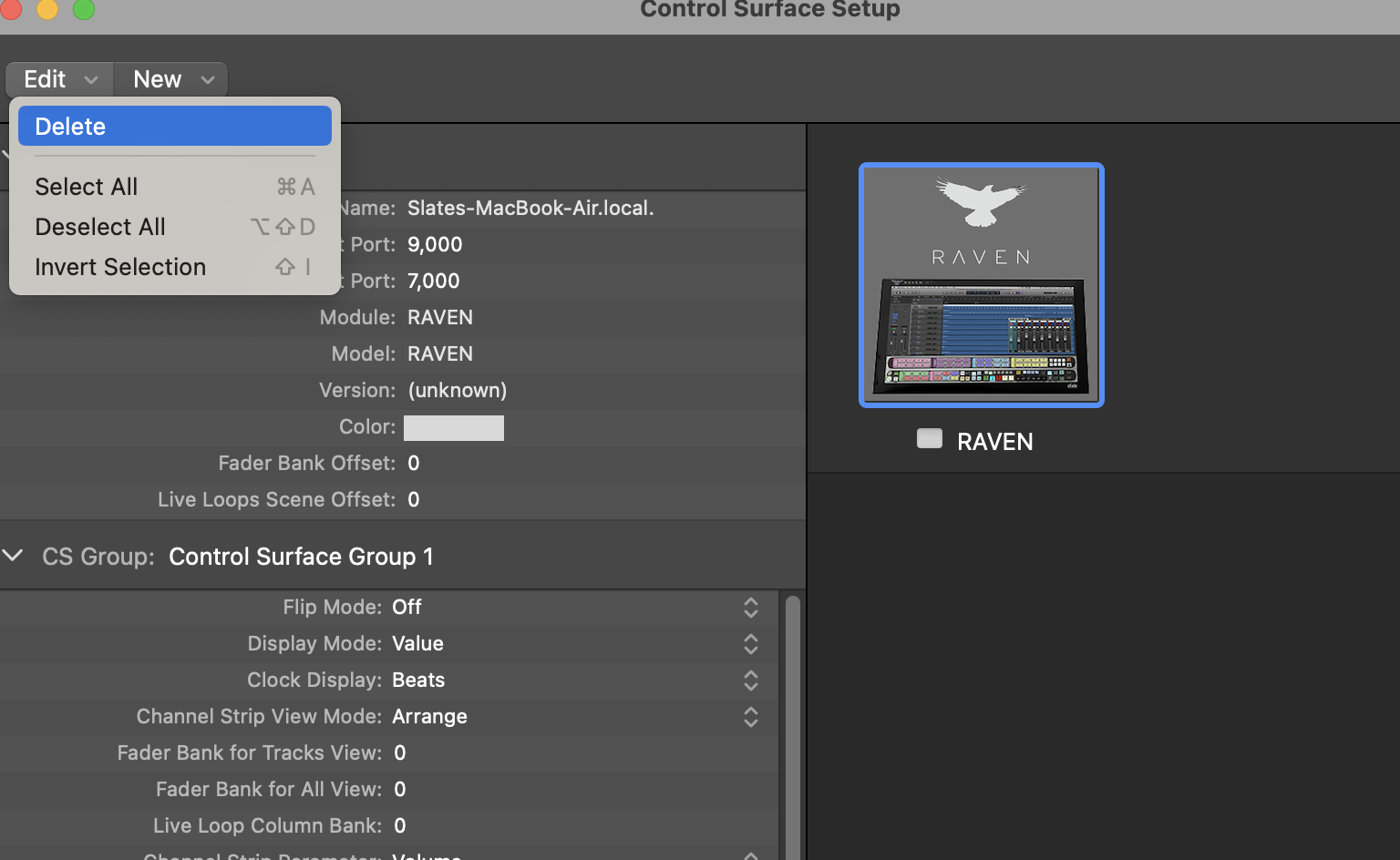This screenshot has width=1400, height=860.
Task: Zoom window with green button
Action: (84, 8)
